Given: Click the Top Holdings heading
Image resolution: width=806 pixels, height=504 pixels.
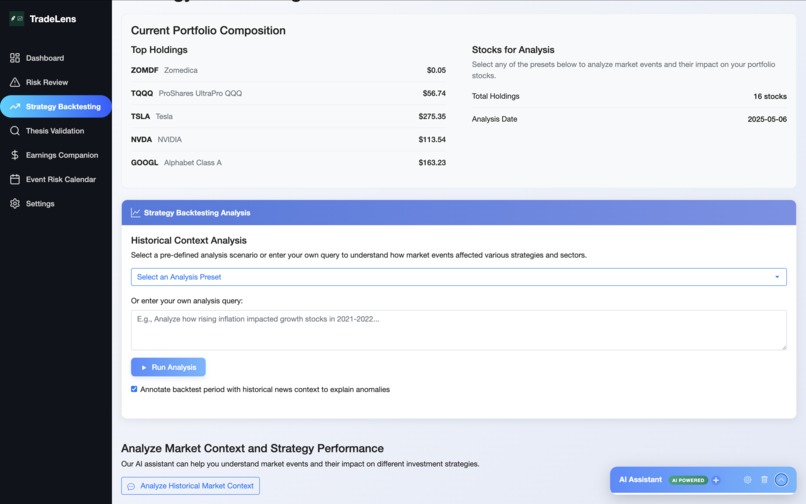Looking at the screenshot, I should [159, 50].
